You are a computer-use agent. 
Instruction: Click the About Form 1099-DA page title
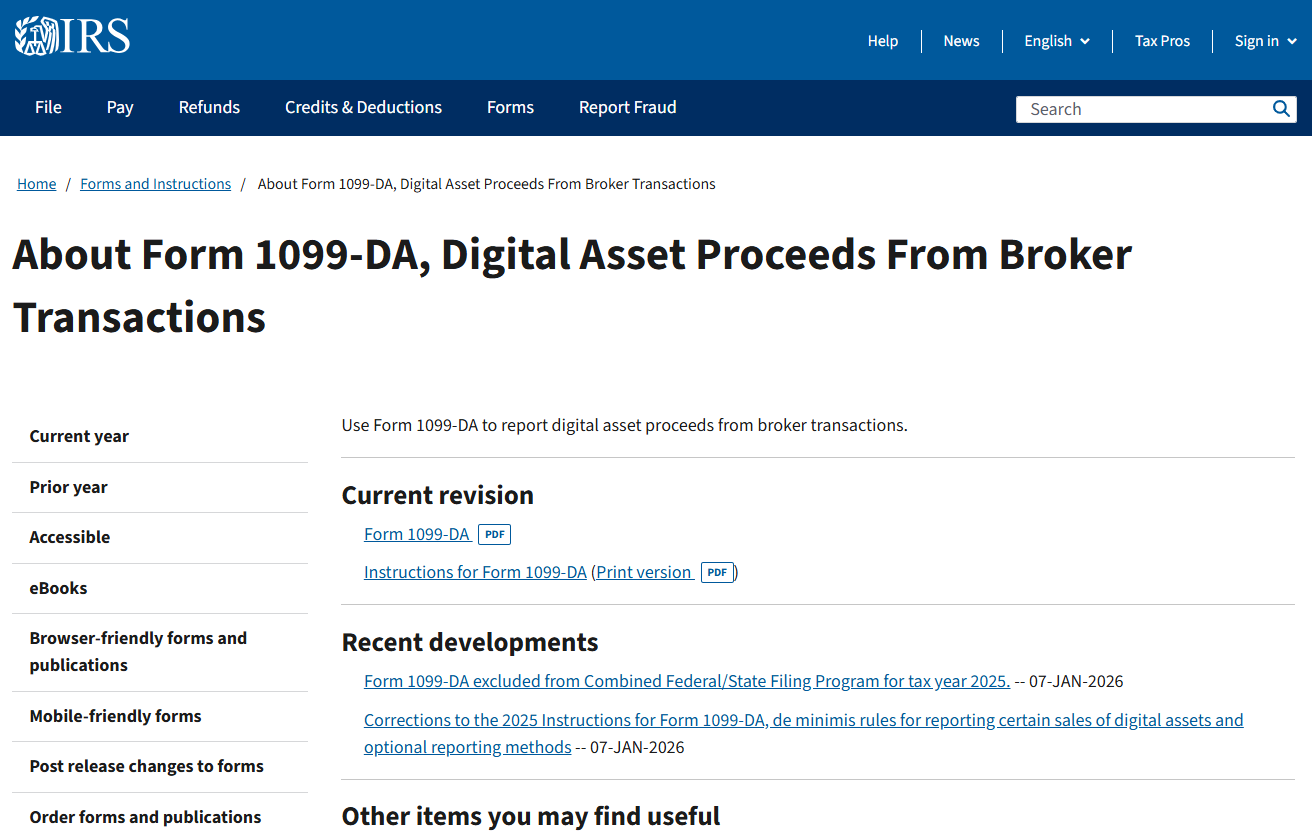coord(572,285)
